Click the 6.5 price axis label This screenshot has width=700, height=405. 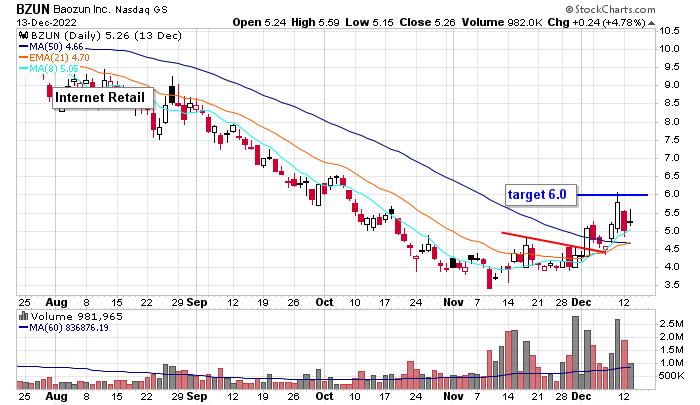click(x=672, y=176)
